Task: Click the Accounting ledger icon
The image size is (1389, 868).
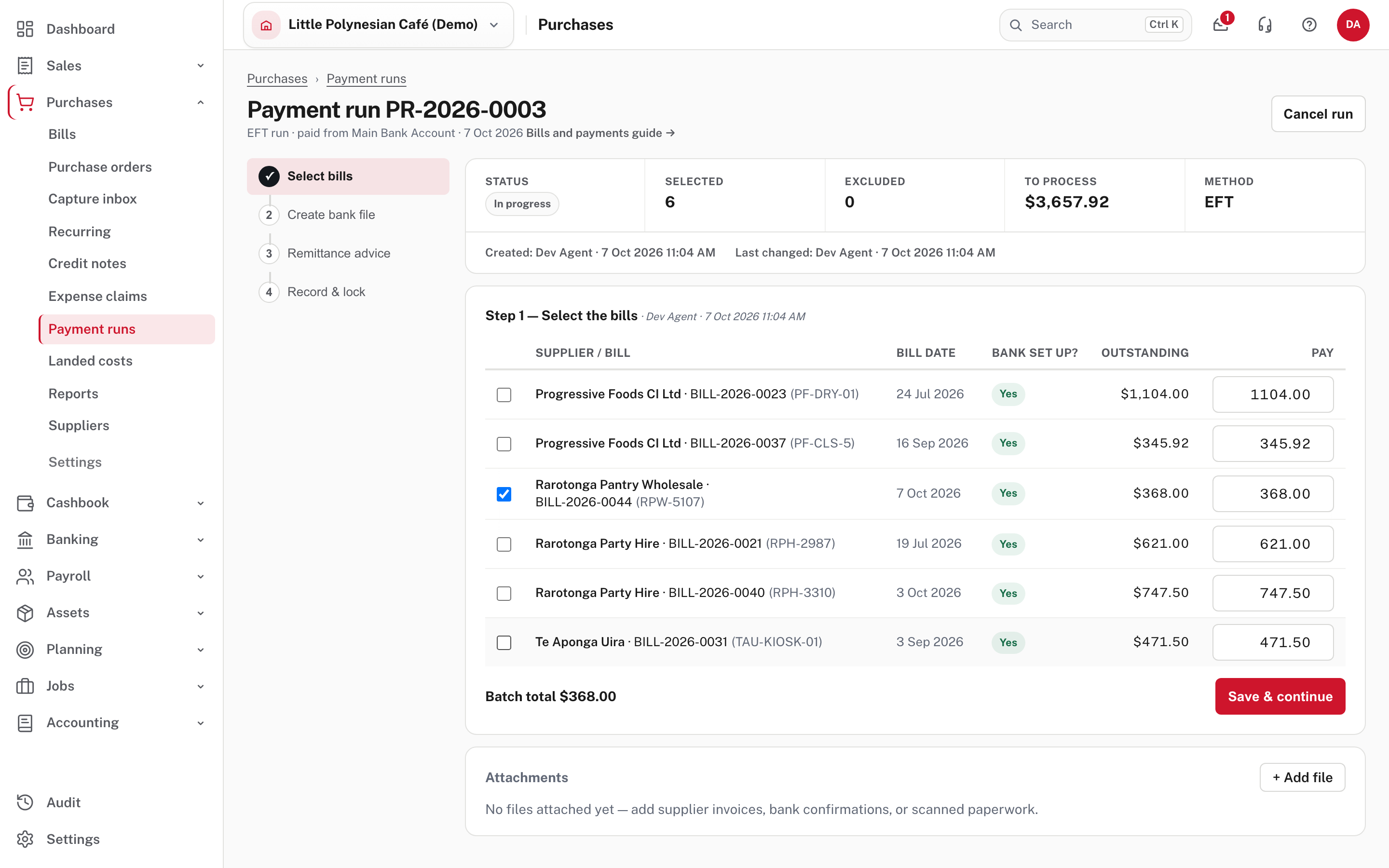Action: pos(25,723)
